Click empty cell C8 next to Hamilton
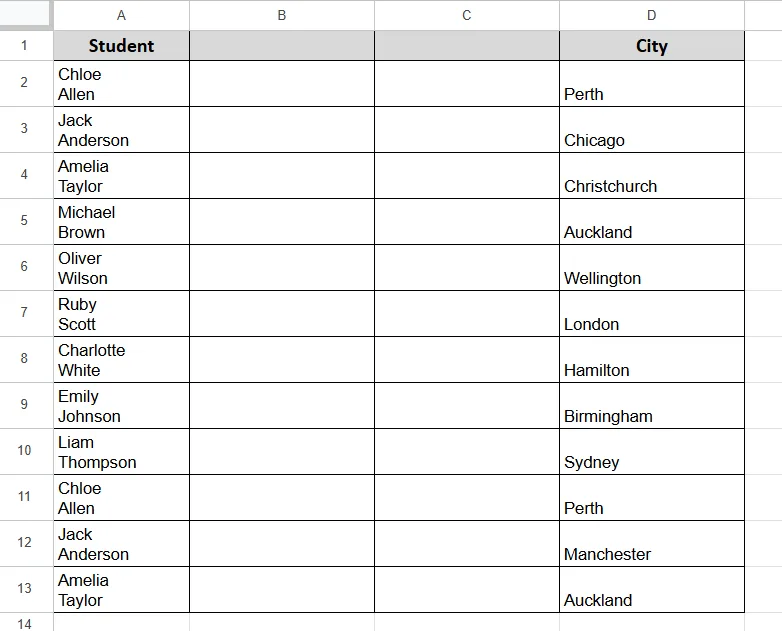Image resolution: width=782 pixels, height=631 pixels. pyautogui.click(x=467, y=360)
